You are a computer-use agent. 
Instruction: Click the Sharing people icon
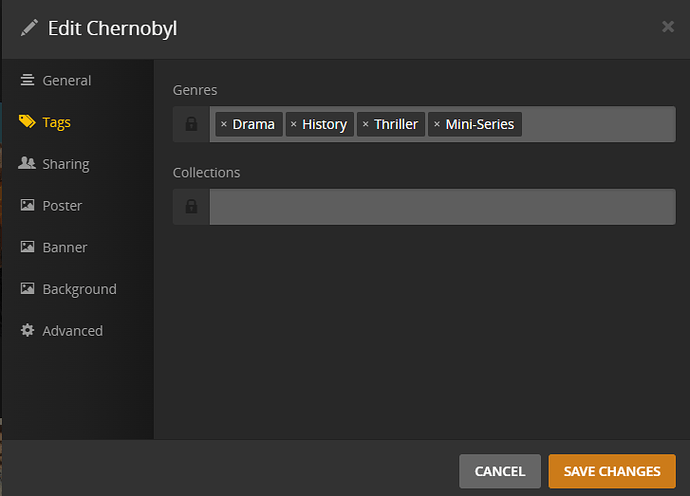pos(27,163)
